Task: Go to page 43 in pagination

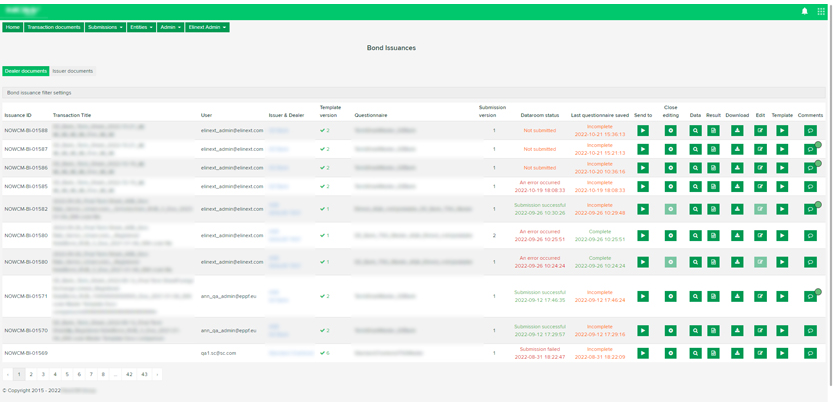Action: [144, 374]
